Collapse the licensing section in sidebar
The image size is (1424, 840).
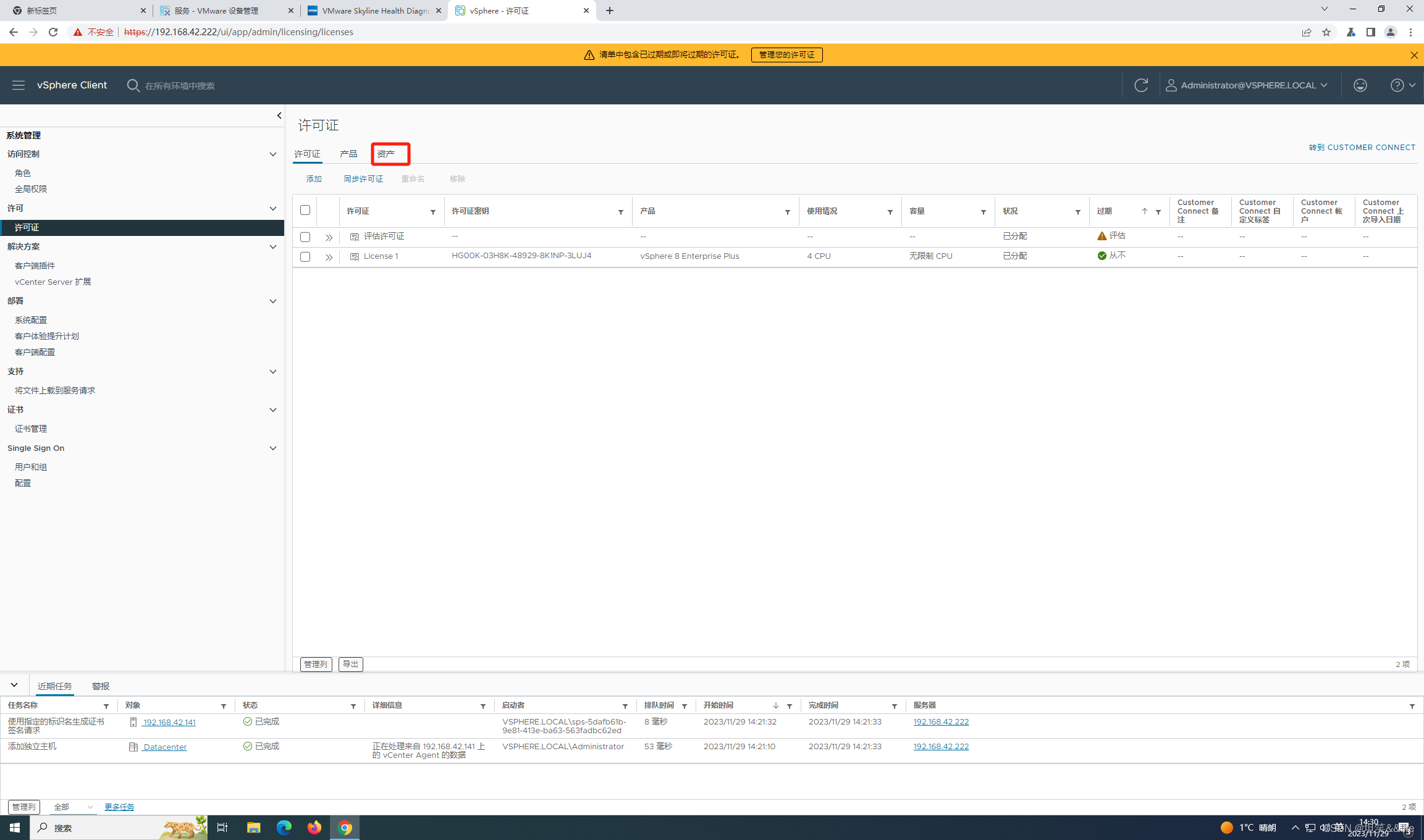click(273, 209)
